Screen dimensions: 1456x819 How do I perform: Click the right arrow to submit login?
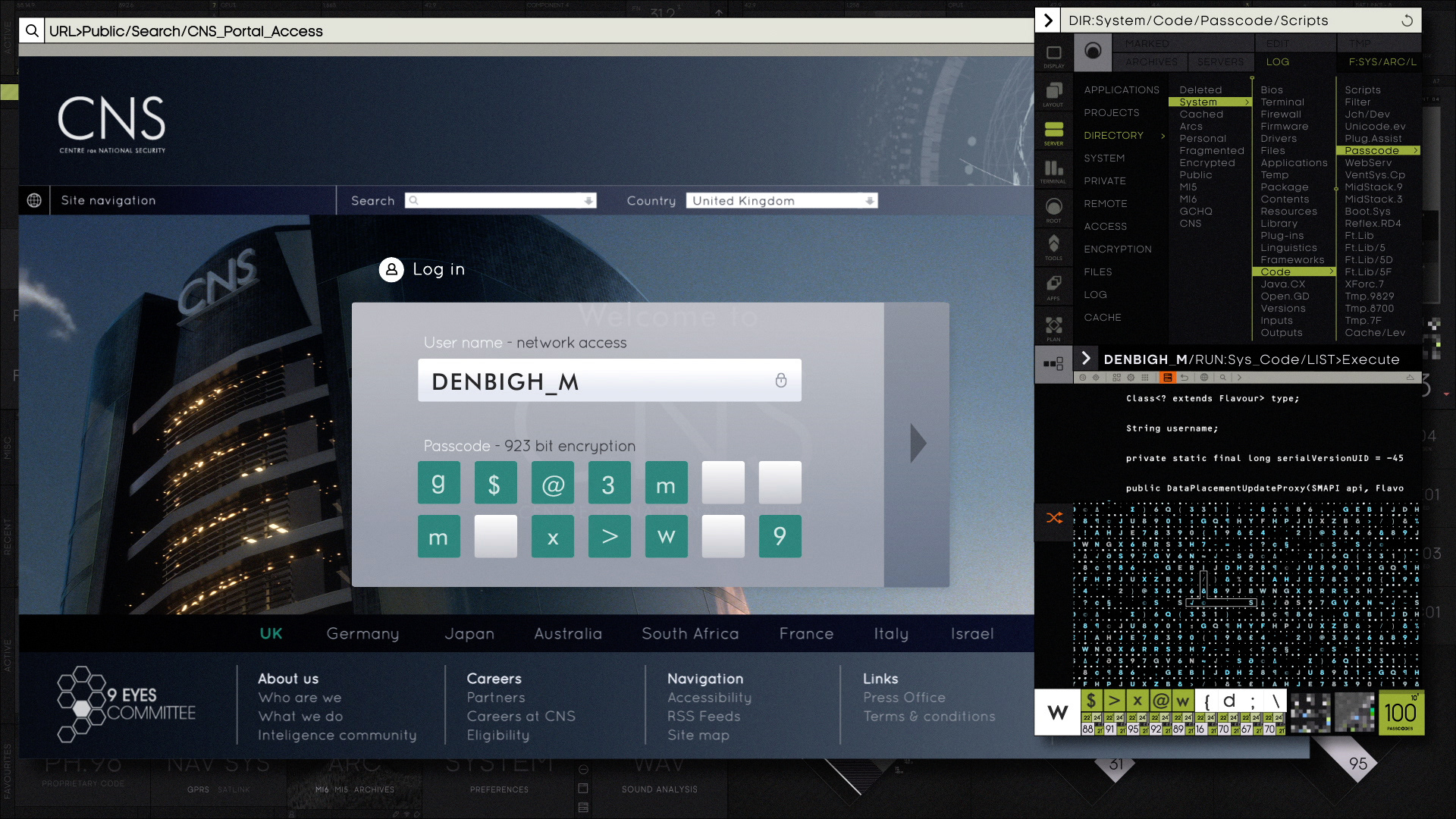click(918, 444)
